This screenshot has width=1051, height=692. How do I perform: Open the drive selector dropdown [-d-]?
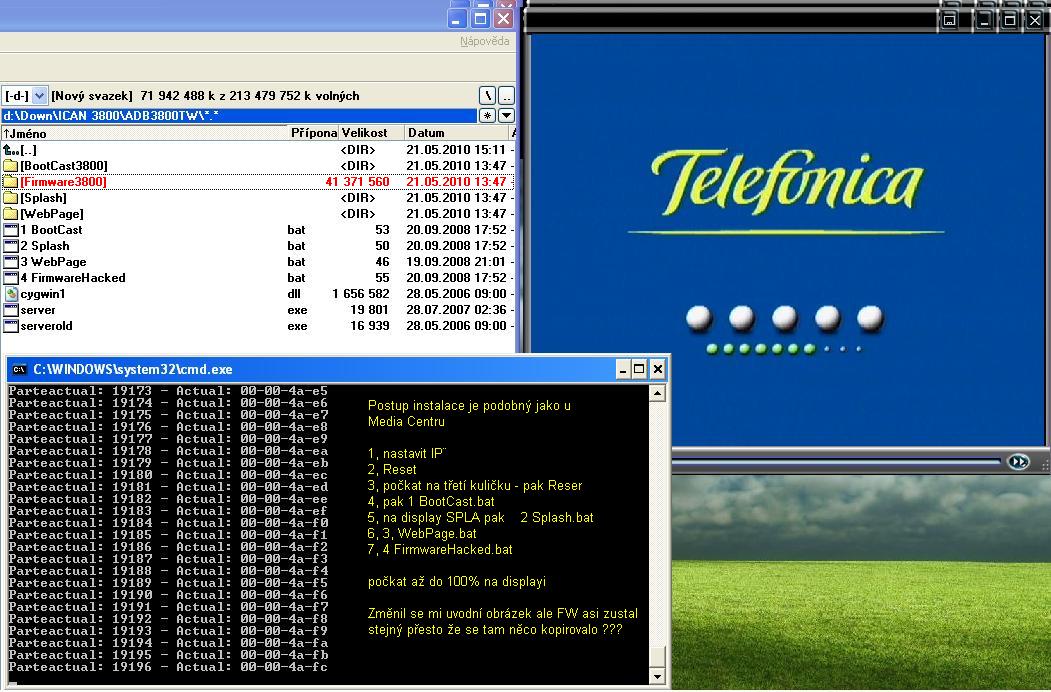25,96
